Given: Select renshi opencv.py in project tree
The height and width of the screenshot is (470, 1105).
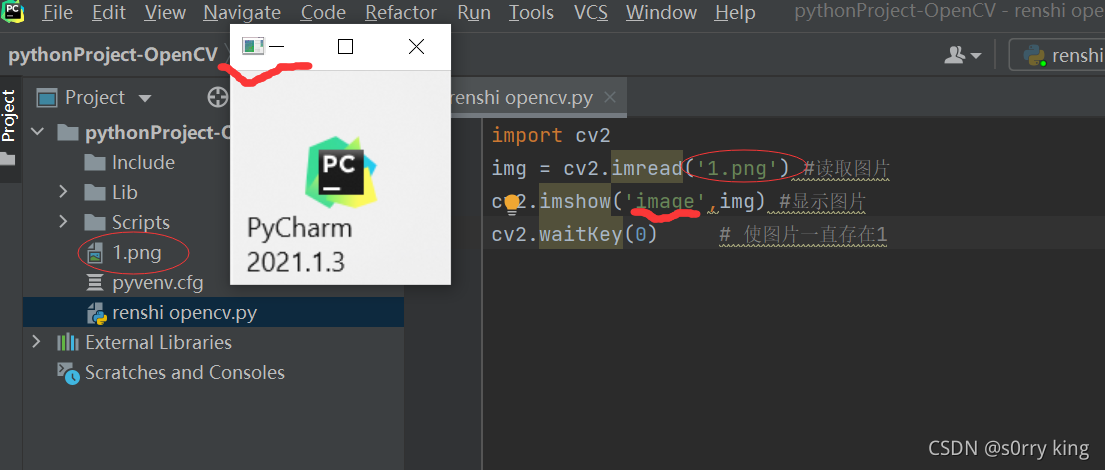Looking at the screenshot, I should tap(184, 313).
